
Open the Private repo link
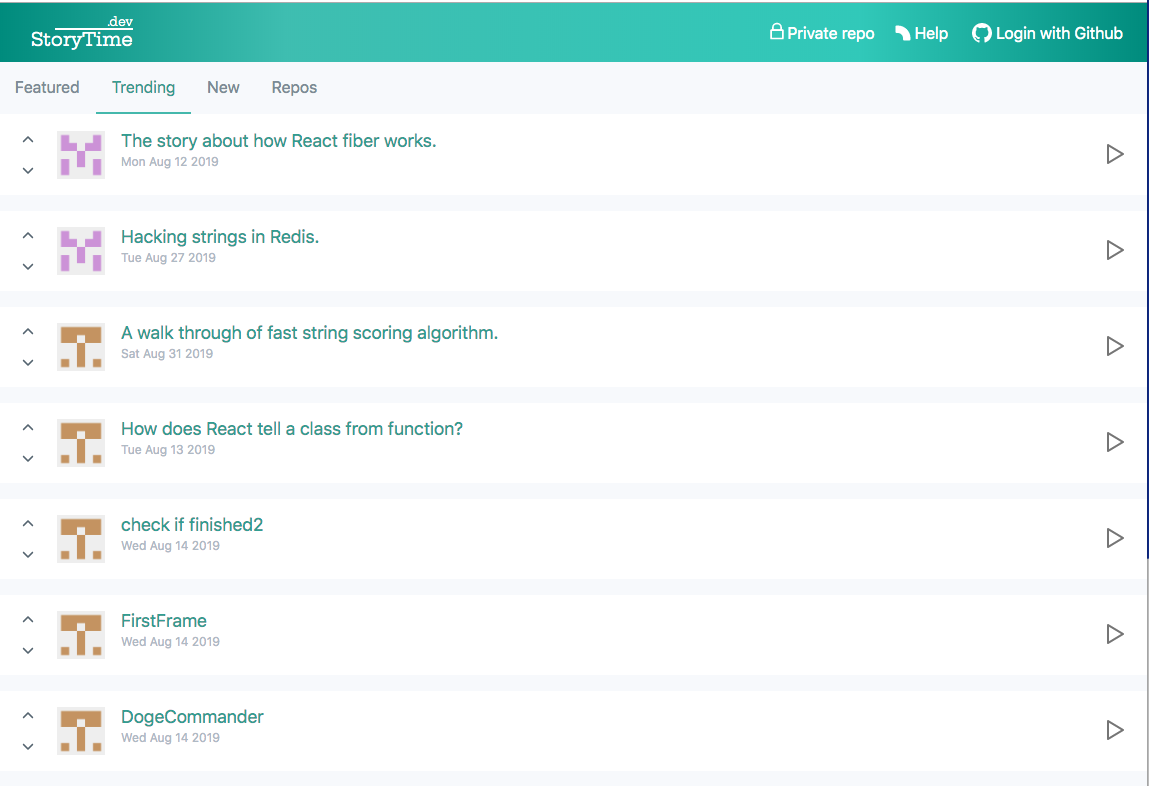pos(821,33)
